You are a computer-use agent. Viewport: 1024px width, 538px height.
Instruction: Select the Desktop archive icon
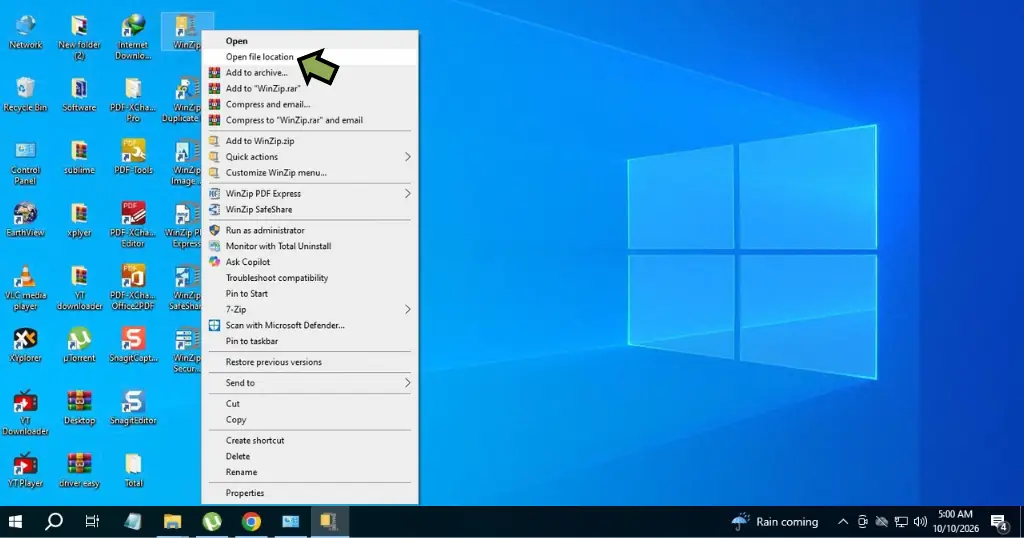(79, 408)
